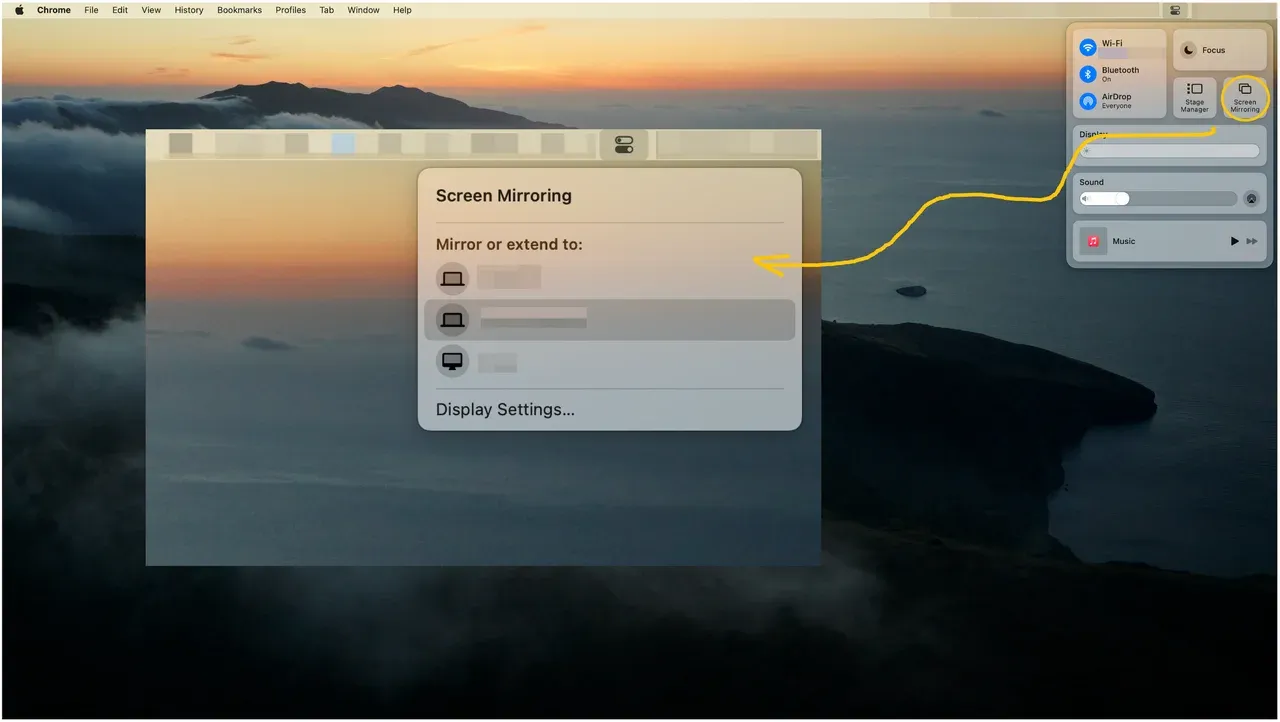The width and height of the screenshot is (1280, 722).
Task: Click the Music album artwork thumbnail
Action: point(1093,241)
